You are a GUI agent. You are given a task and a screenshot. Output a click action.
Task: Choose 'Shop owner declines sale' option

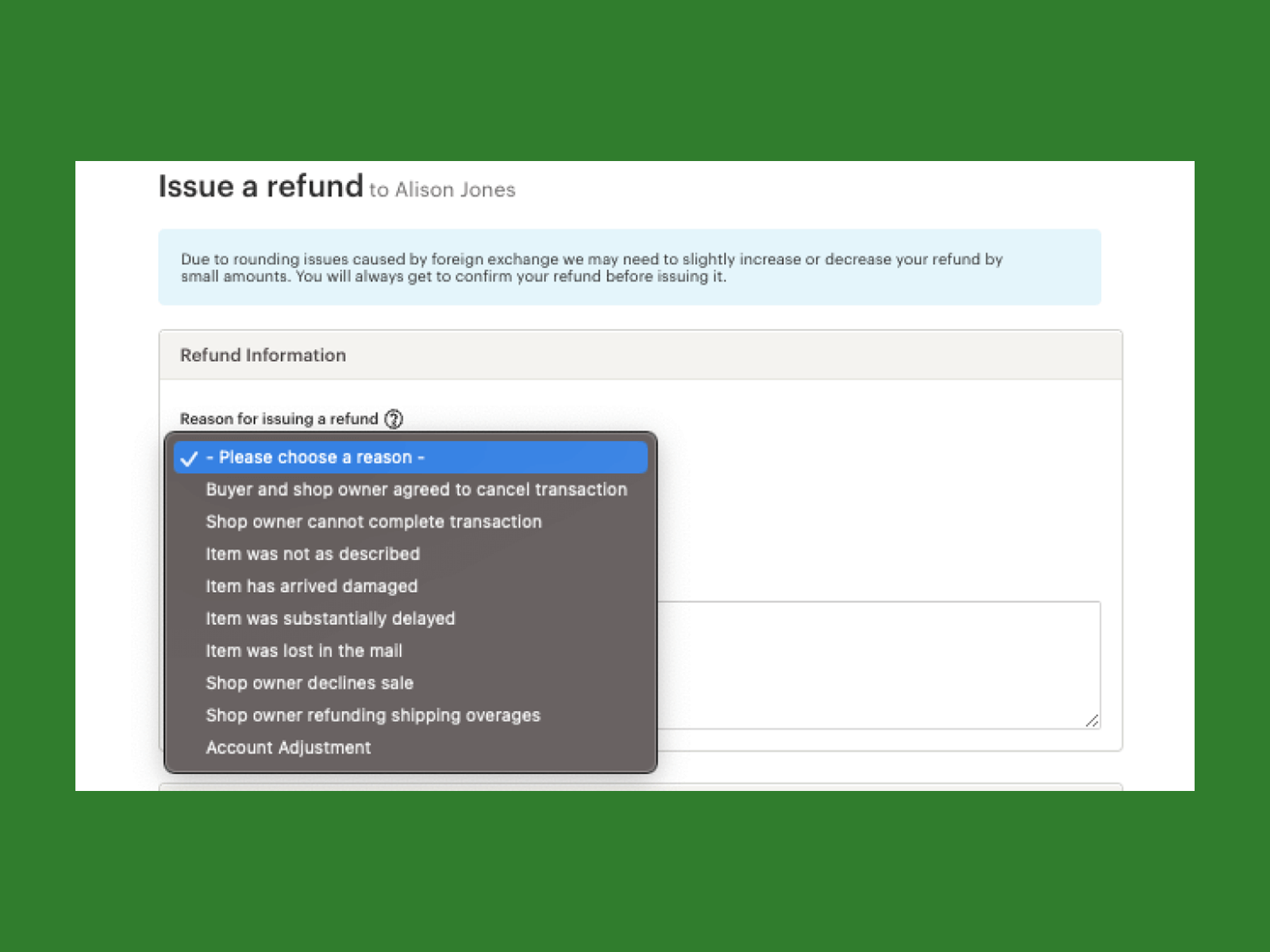coord(310,683)
